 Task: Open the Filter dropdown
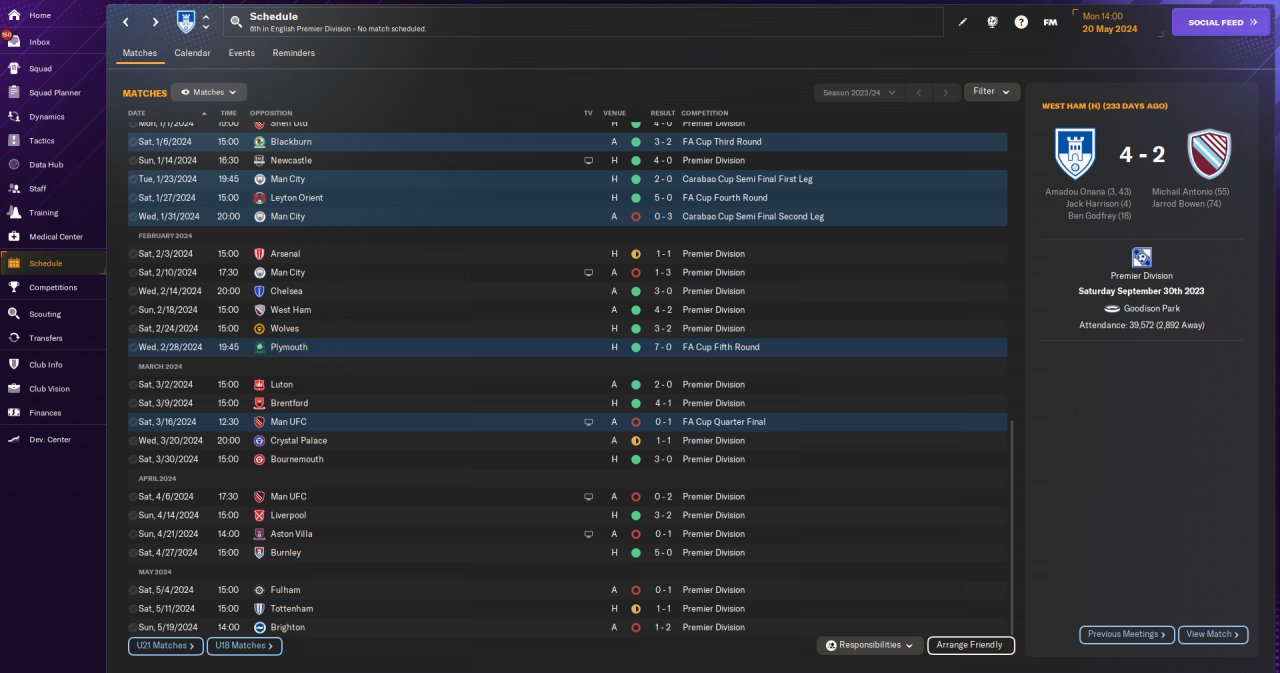click(992, 91)
